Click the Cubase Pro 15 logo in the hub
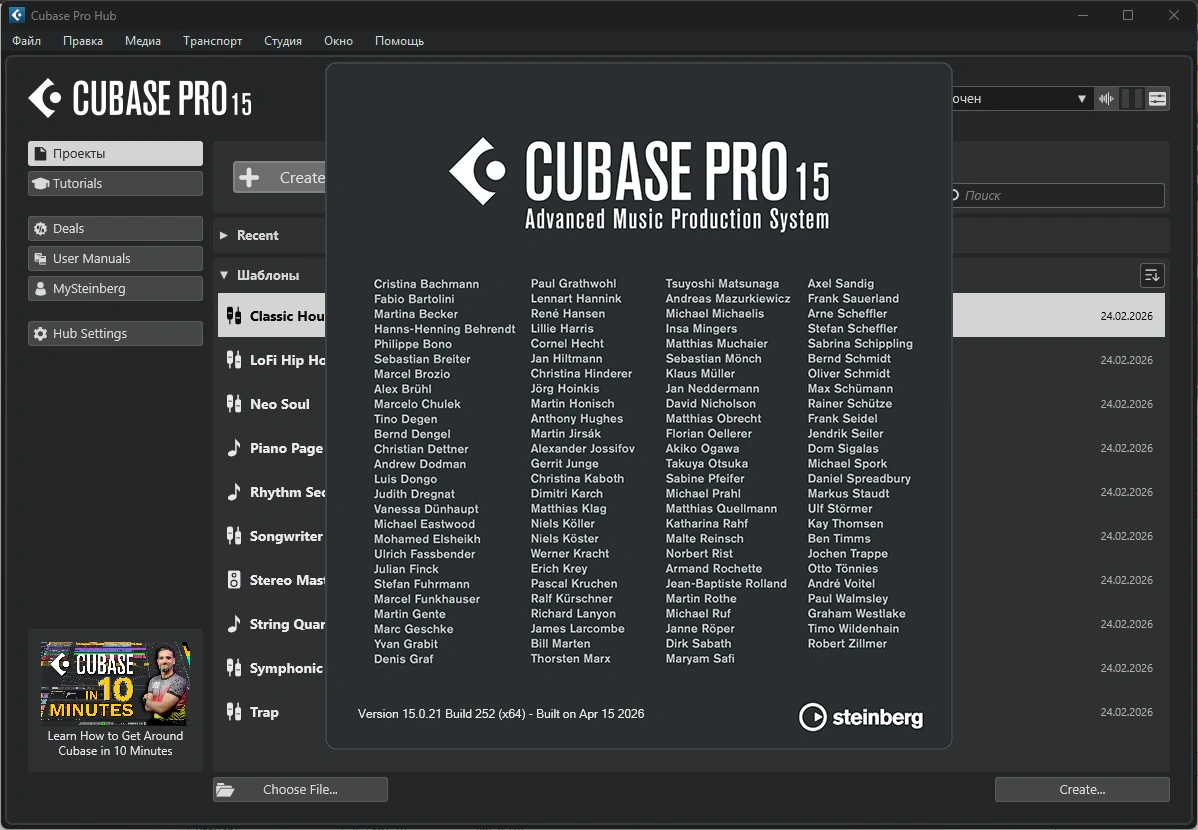The image size is (1198, 830). 140,99
